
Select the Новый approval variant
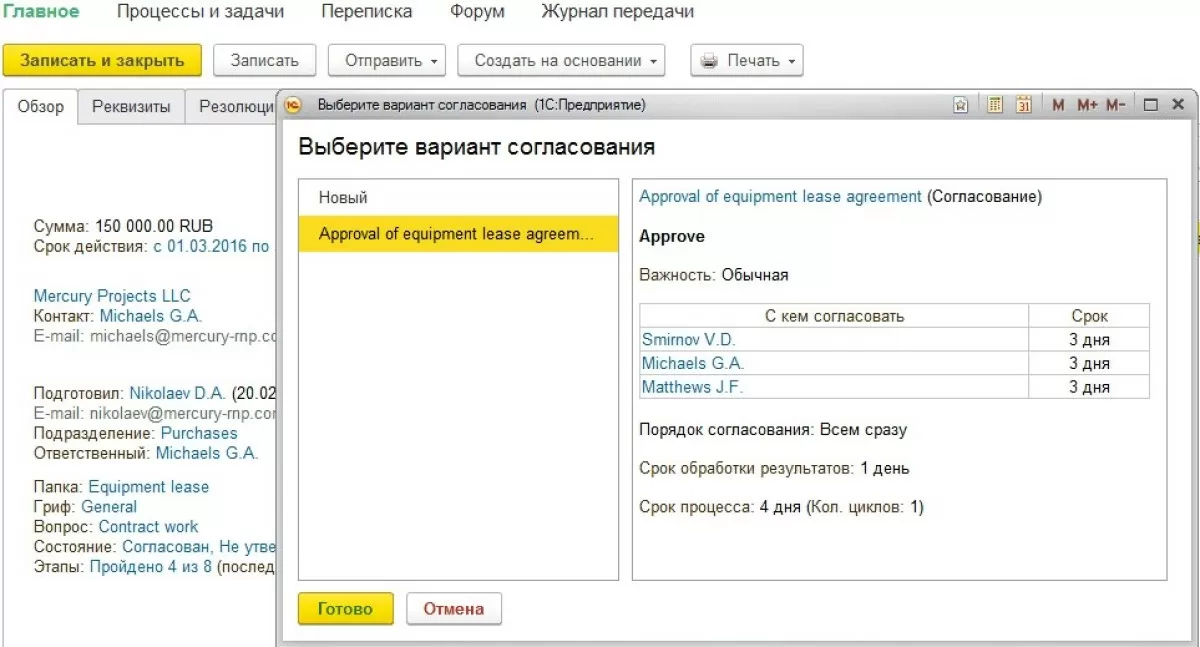coord(343,198)
